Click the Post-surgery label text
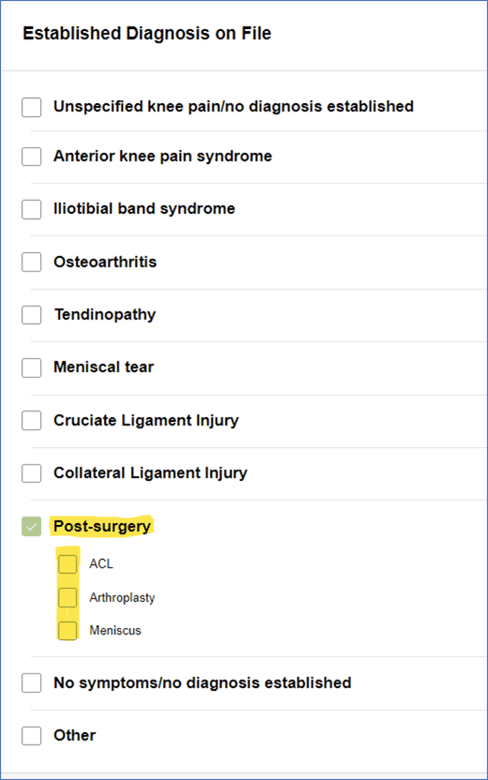The width and height of the screenshot is (488, 780). pos(102,526)
